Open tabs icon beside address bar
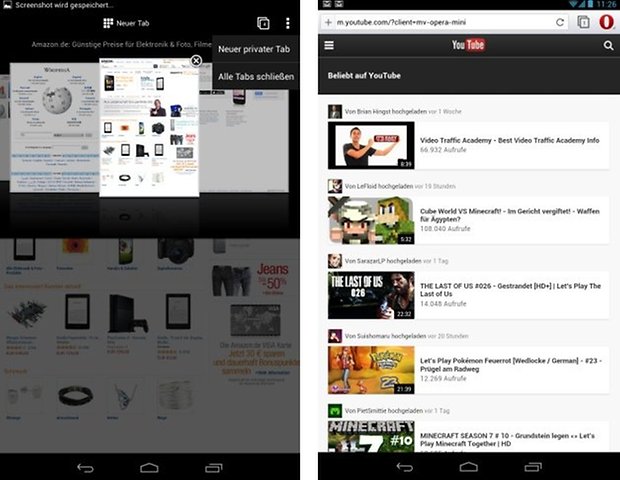The width and height of the screenshot is (620, 480). [584, 22]
